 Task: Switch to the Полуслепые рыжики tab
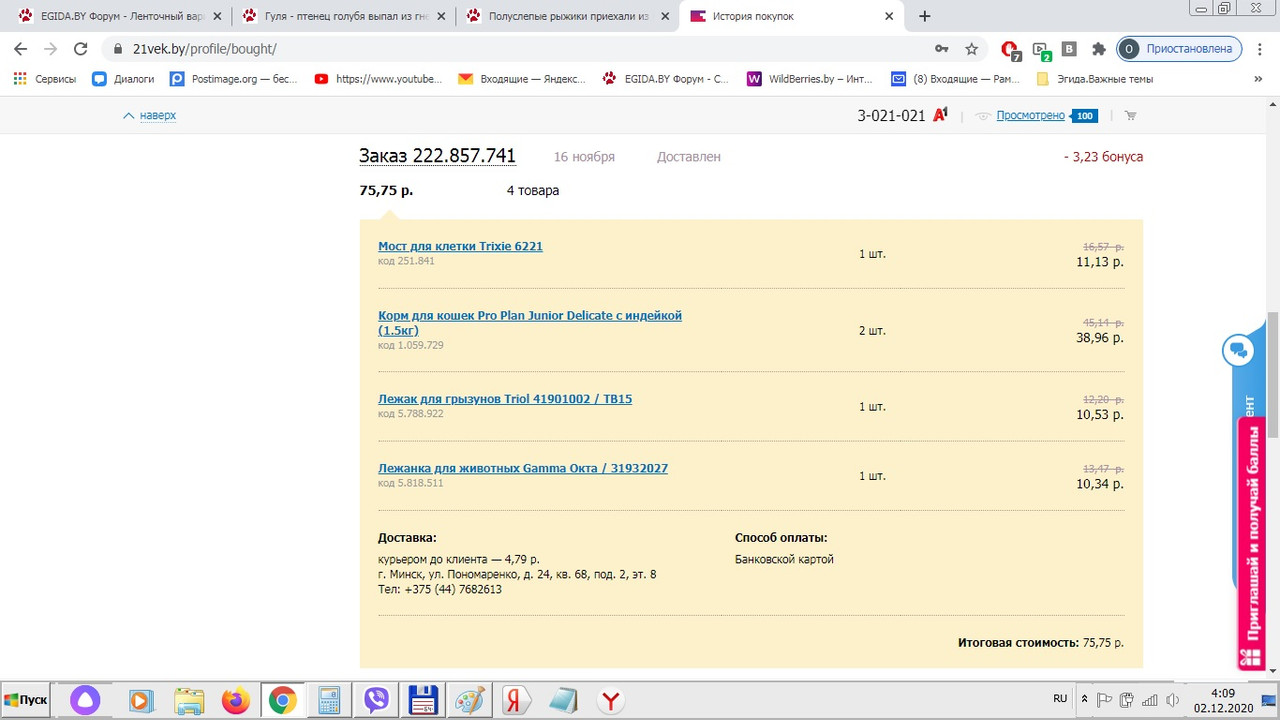pyautogui.click(x=567, y=16)
